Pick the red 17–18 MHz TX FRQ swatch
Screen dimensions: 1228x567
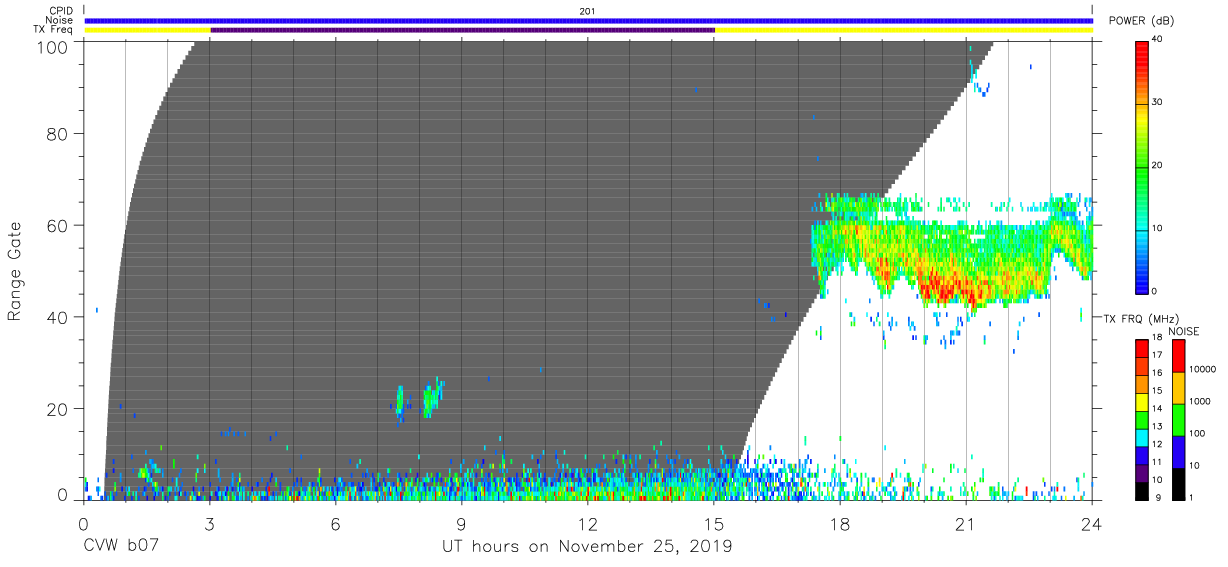[1142, 348]
